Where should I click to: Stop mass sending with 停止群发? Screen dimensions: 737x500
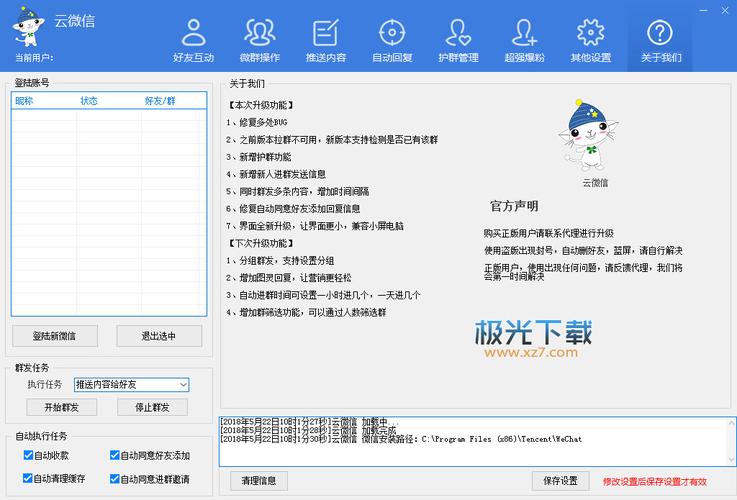click(x=152, y=407)
